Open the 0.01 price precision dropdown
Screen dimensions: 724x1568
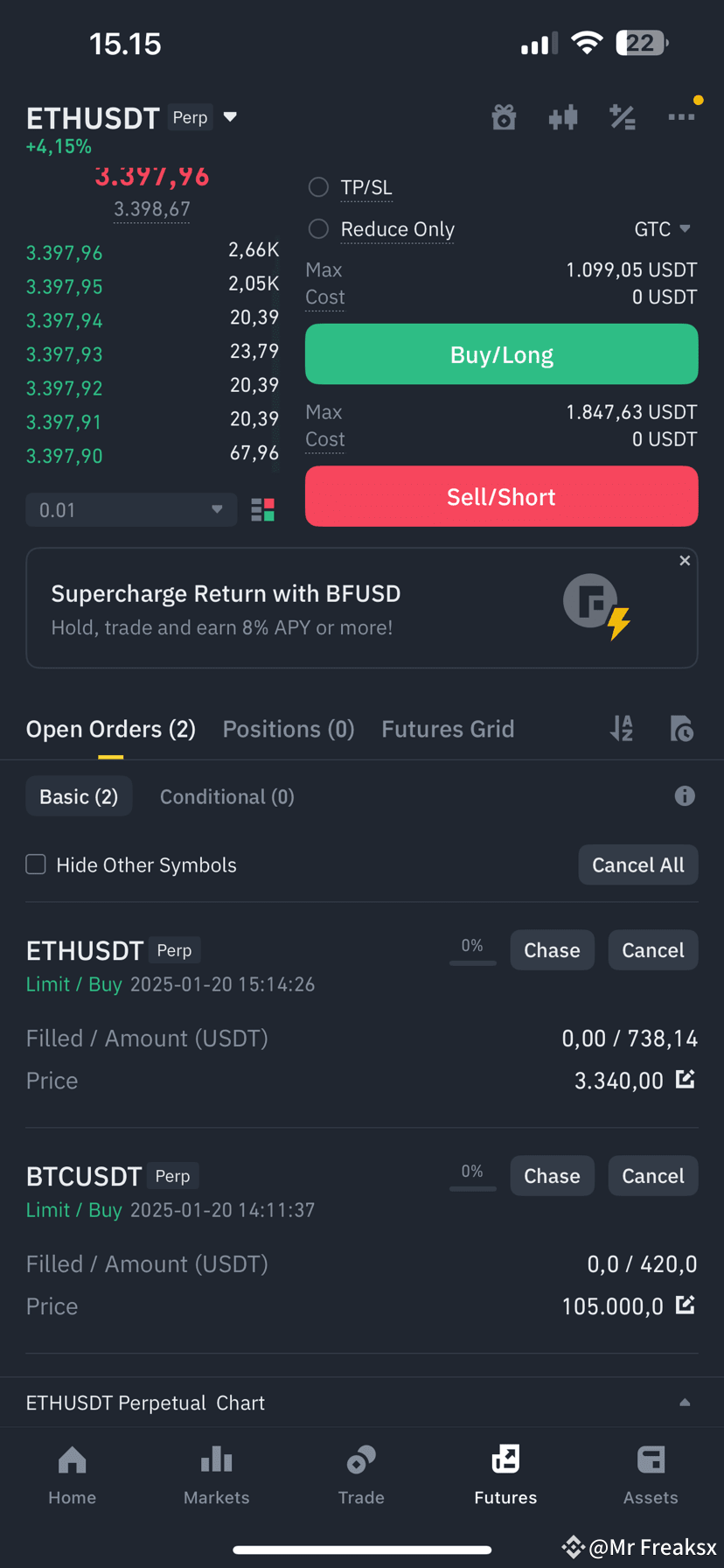tap(131, 510)
